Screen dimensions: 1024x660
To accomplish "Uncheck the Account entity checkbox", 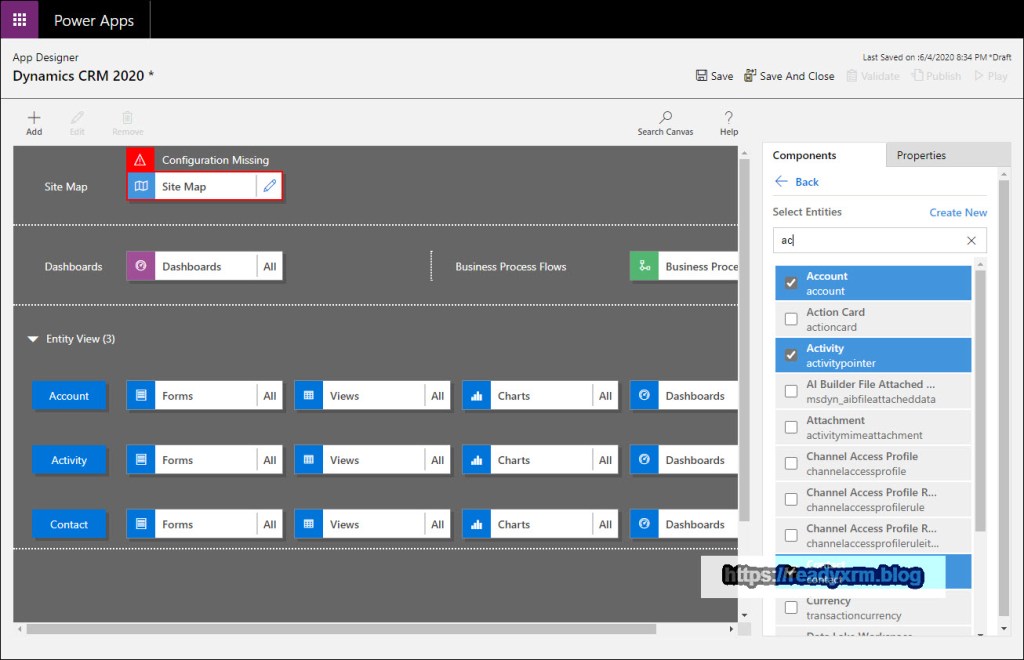I will tap(791, 283).
